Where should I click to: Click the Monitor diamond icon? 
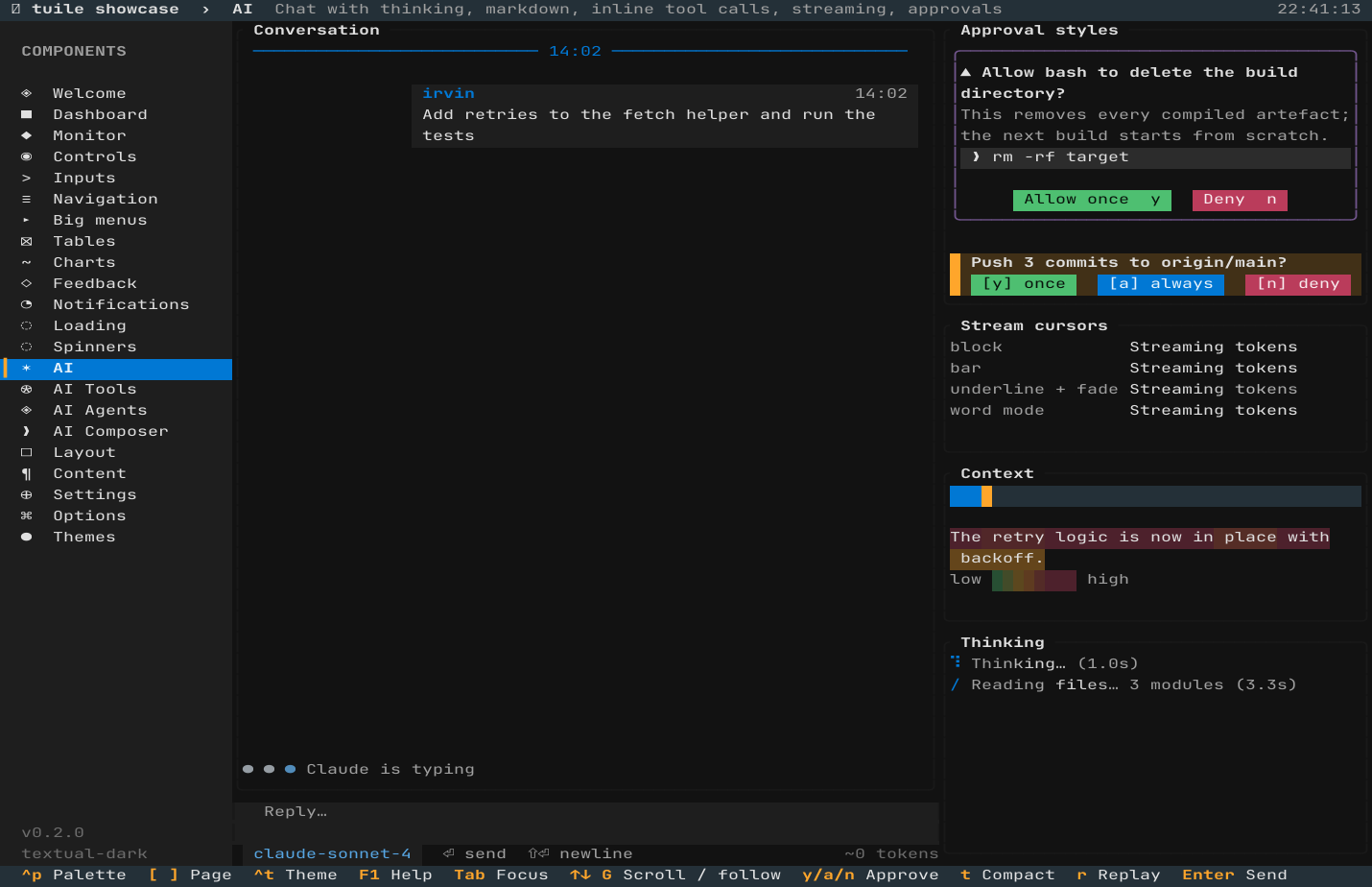pos(26,135)
